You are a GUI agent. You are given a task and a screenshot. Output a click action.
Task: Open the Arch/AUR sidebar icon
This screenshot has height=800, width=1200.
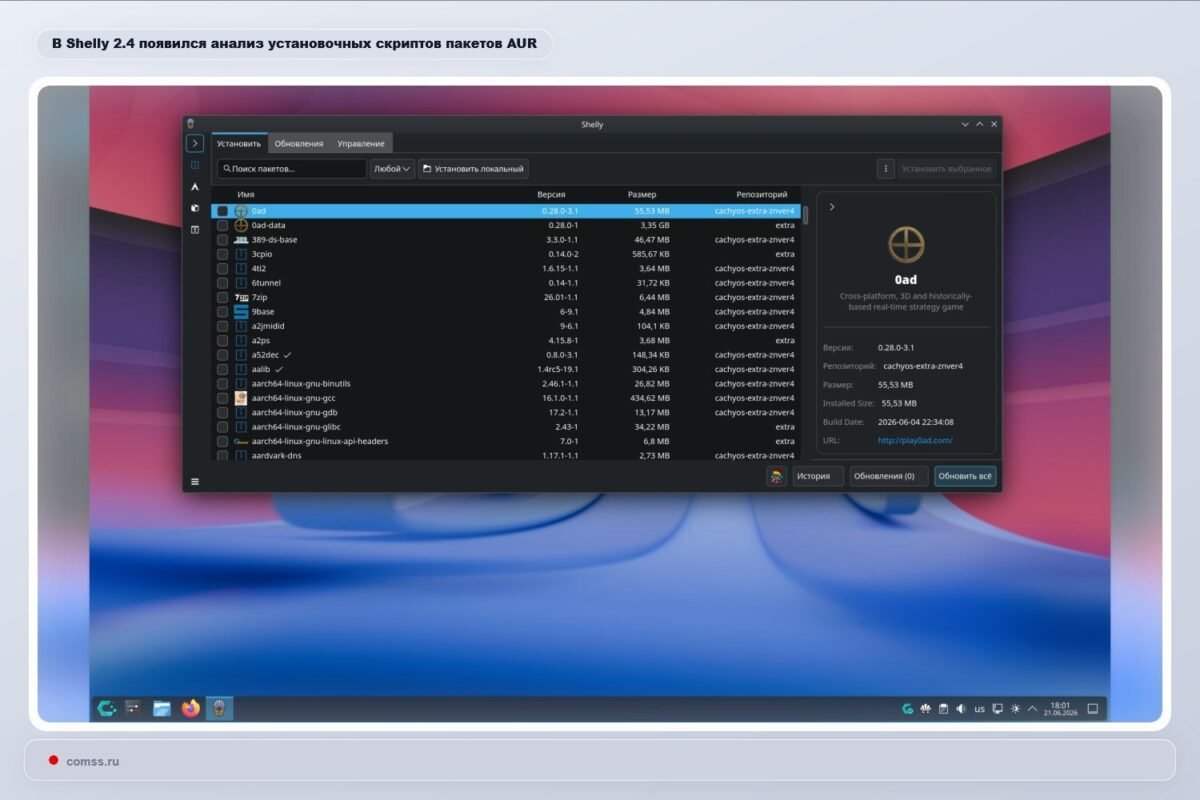click(195, 187)
